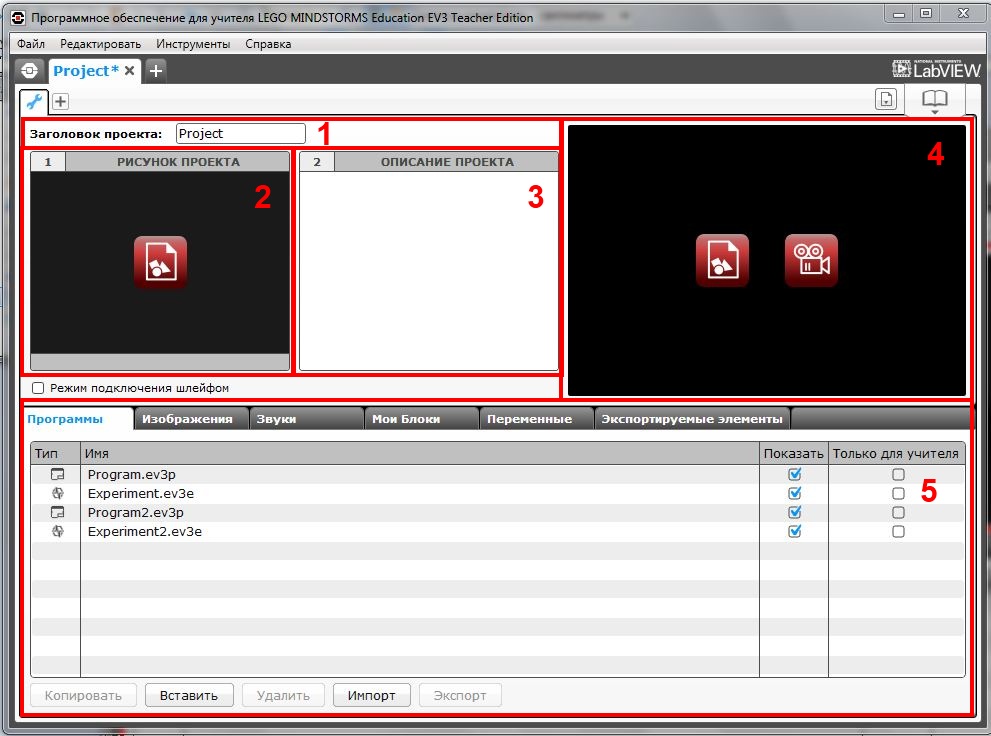Open the Инструменты menu
Screen dimensions: 991x736
point(193,44)
